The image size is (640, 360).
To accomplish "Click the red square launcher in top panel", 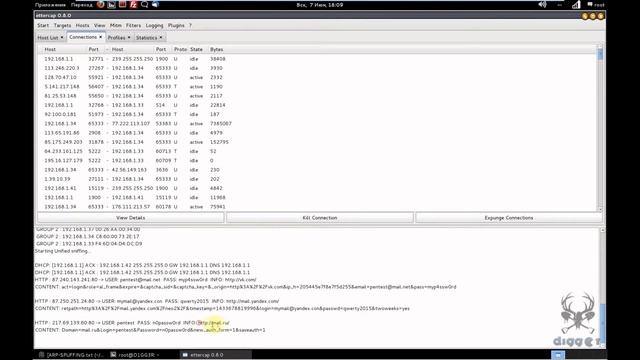I will 122,5.
